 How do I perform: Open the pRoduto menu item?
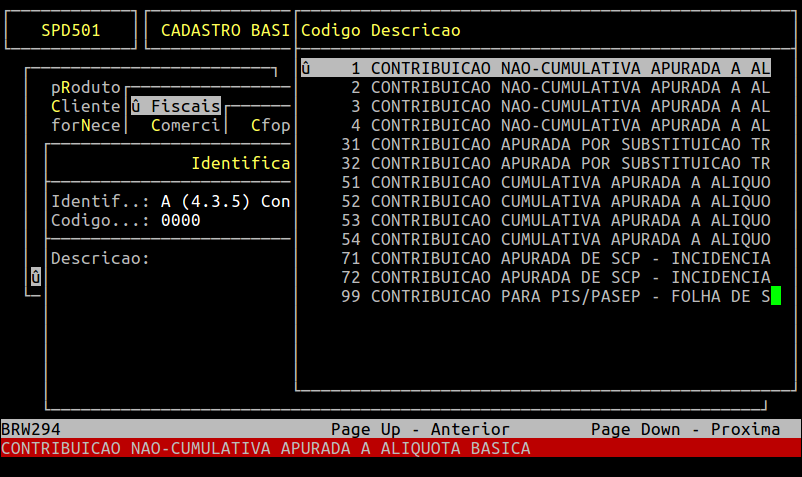point(85,87)
